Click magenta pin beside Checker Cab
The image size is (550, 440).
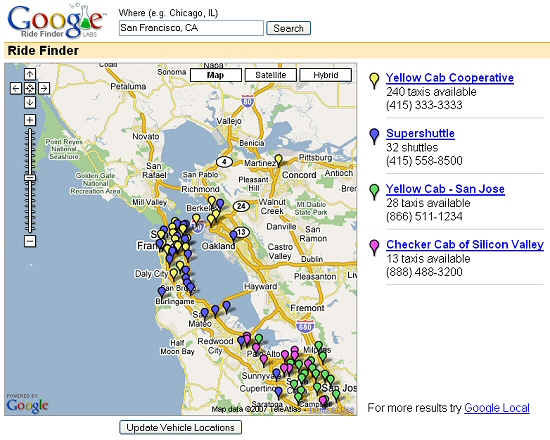pos(375,247)
